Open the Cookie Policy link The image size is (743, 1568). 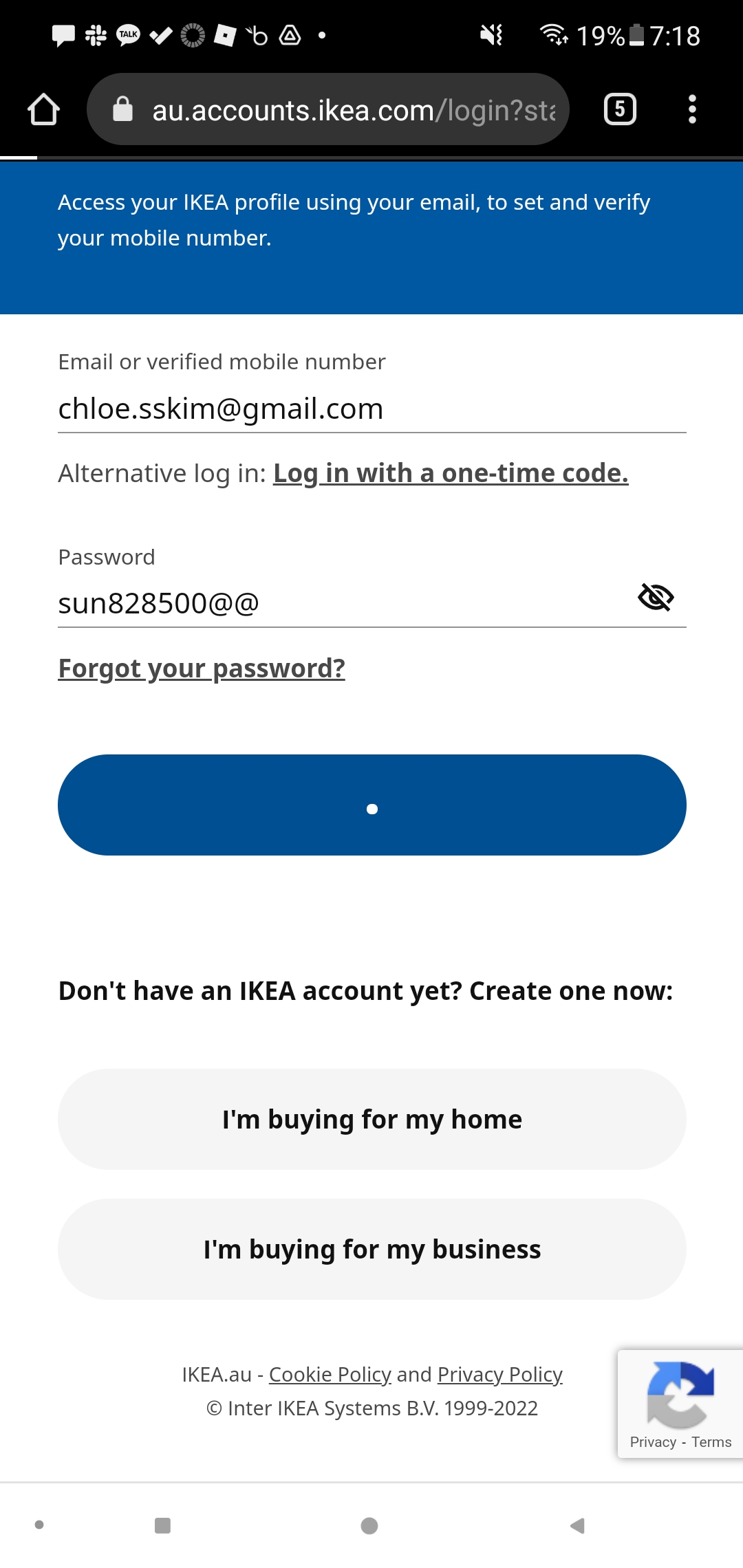pos(330,1374)
